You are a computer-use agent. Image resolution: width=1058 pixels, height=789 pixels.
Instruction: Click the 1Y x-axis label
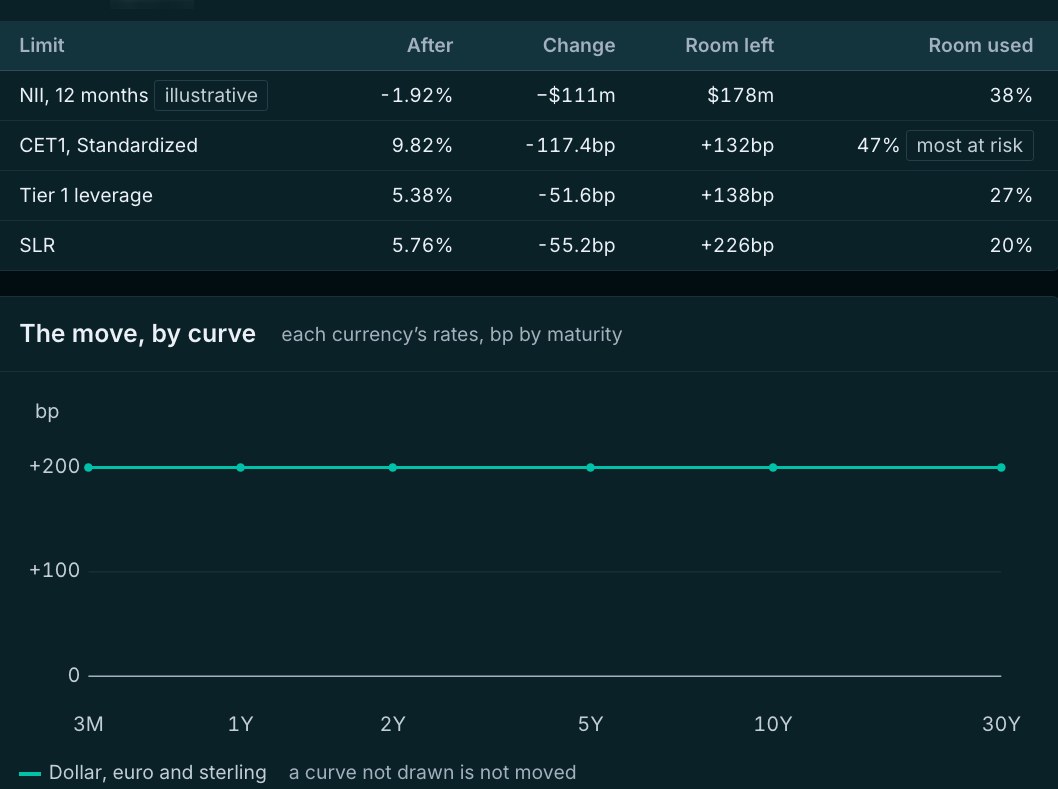pyautogui.click(x=241, y=724)
